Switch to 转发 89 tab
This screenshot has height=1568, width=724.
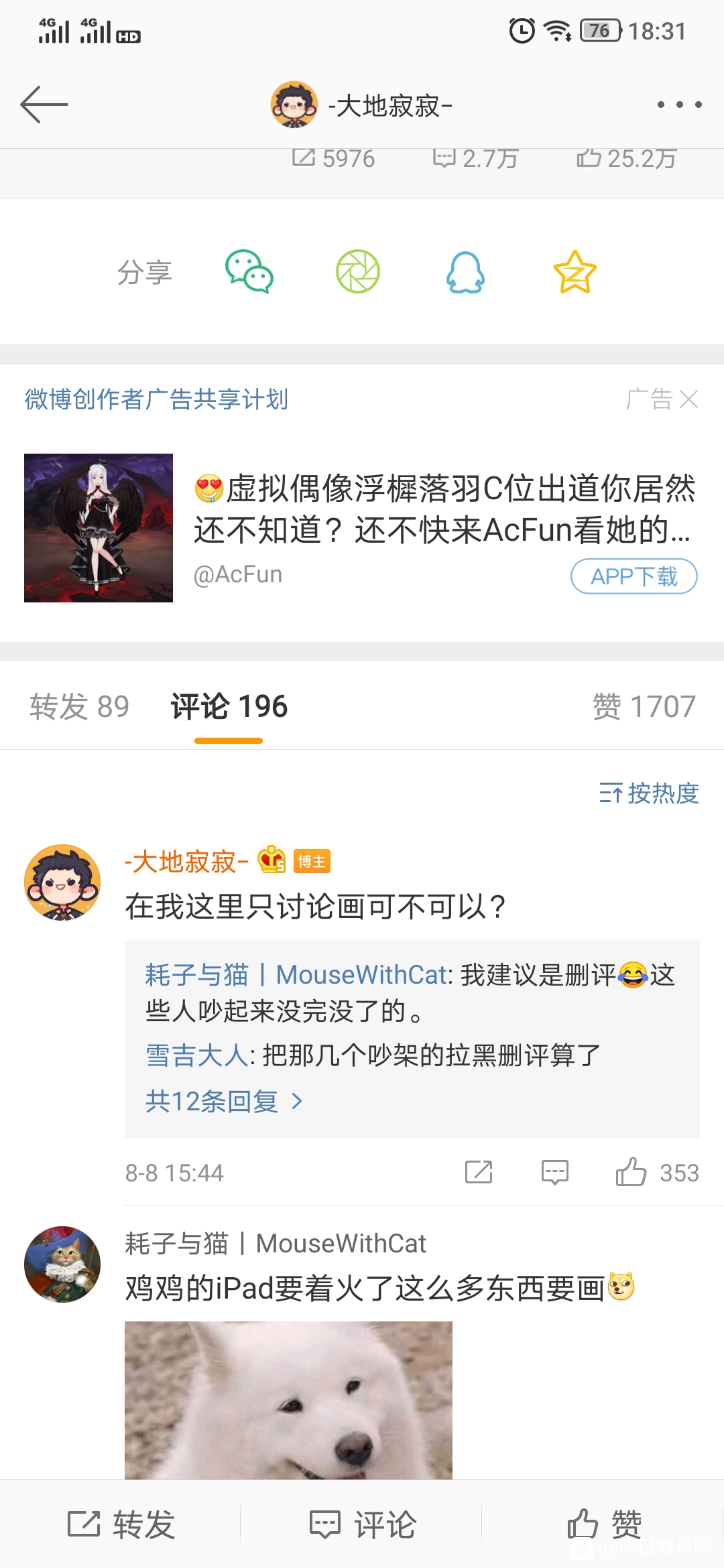[79, 706]
